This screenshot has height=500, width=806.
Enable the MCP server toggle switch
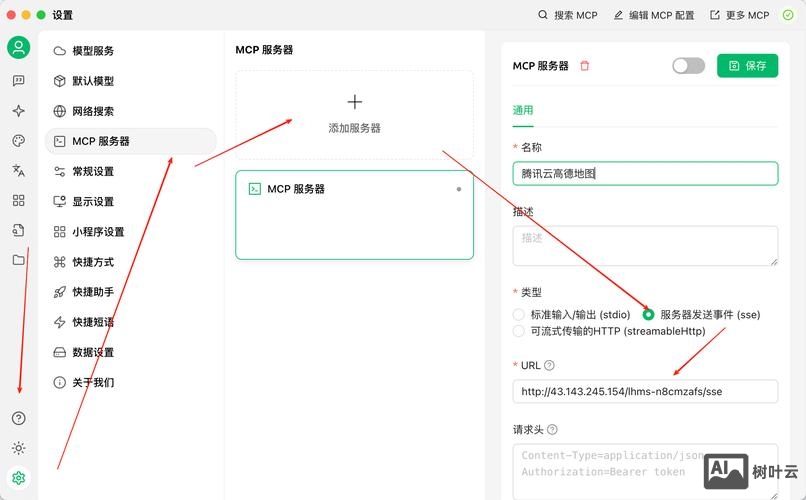point(688,66)
